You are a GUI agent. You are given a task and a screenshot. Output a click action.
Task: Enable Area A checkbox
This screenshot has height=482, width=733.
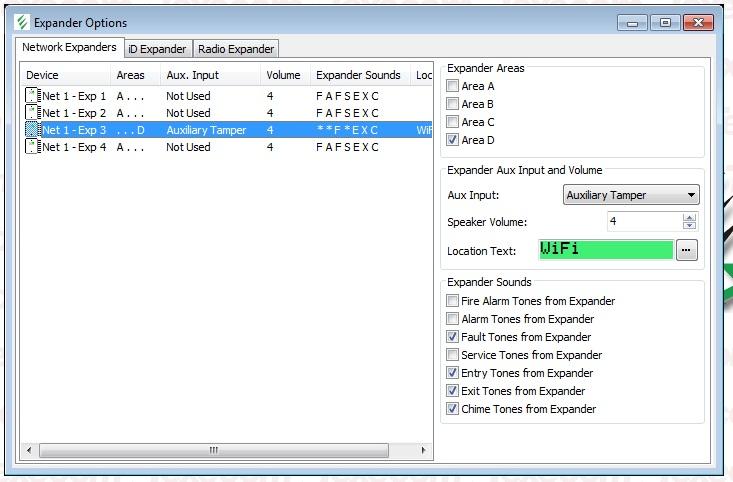[452, 86]
